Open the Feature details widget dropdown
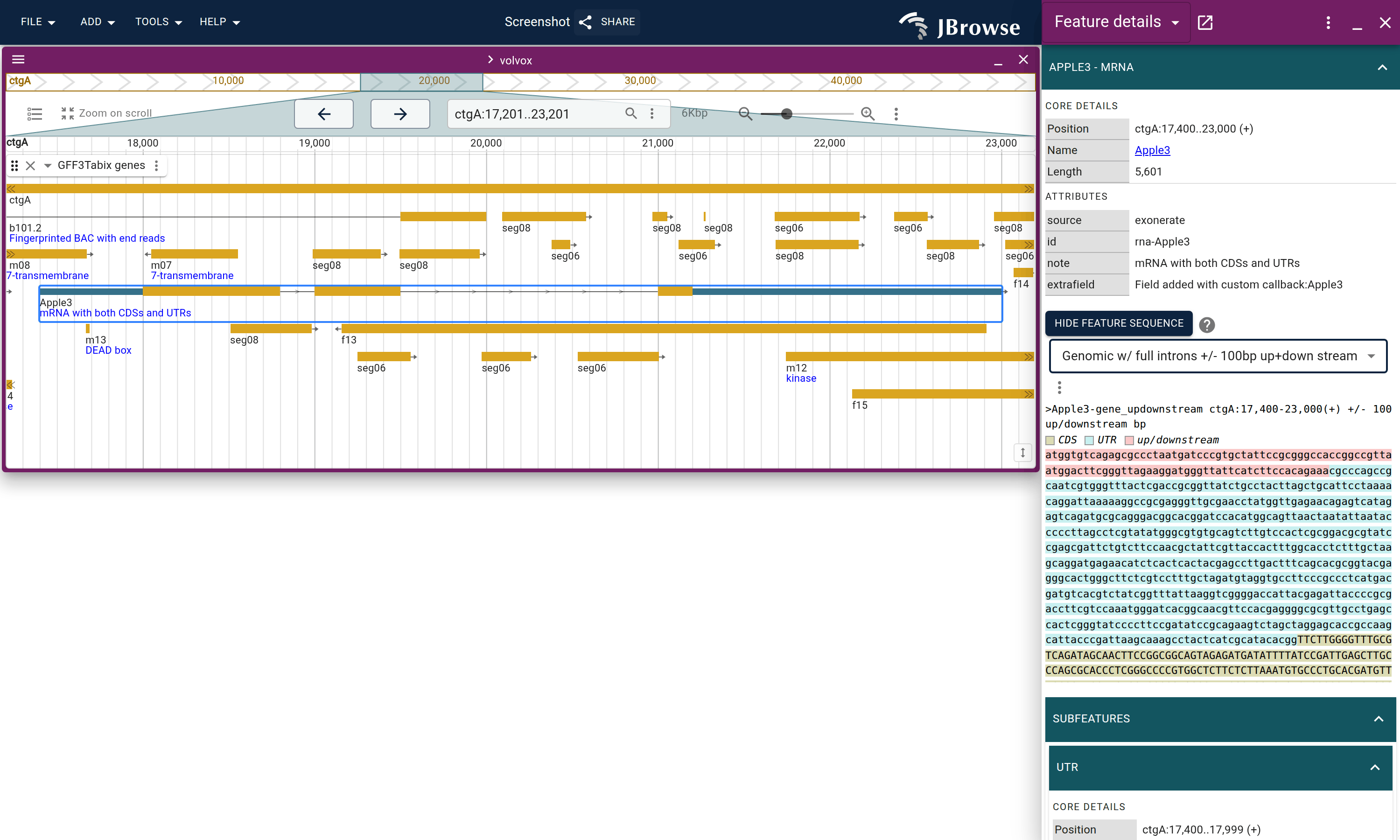This screenshot has width=1400, height=840. point(1116,22)
